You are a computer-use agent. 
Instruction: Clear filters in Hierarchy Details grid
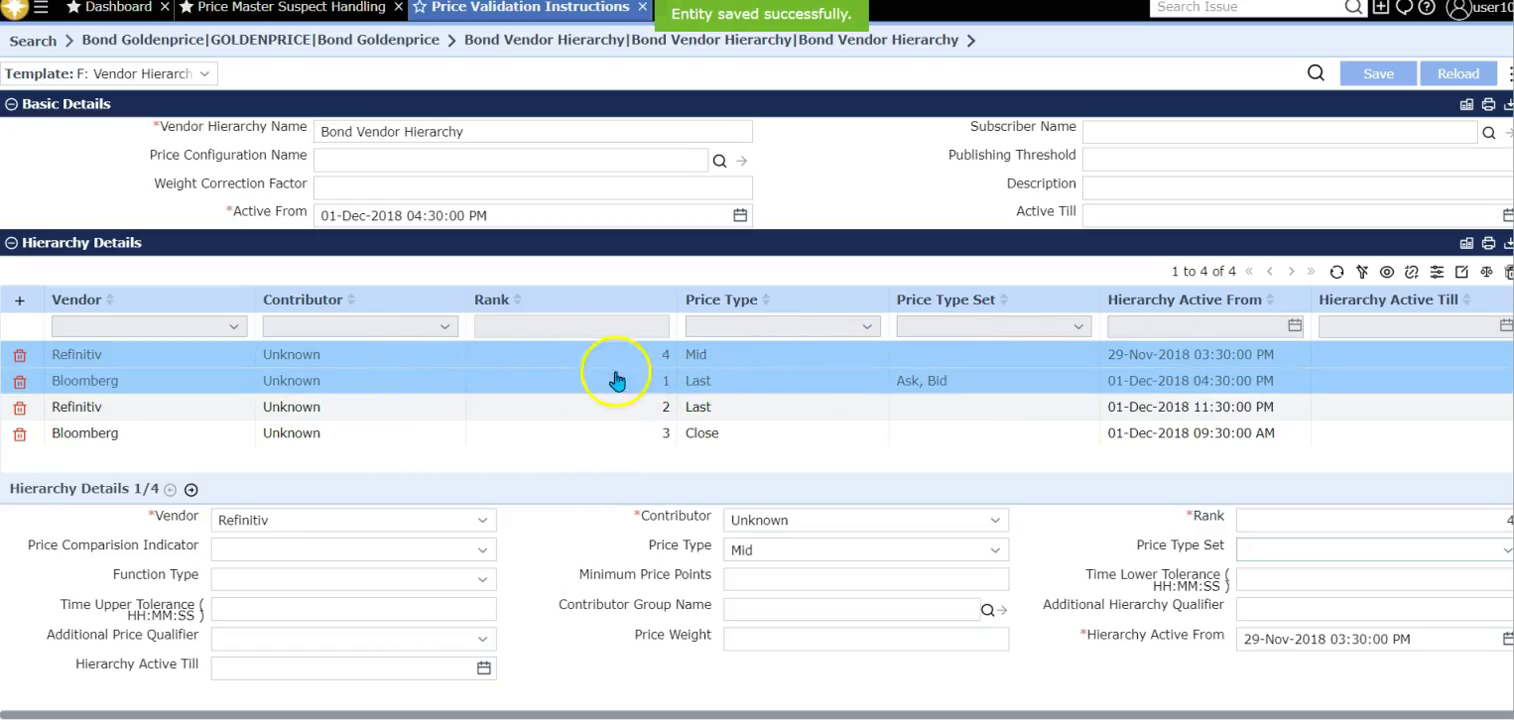1362,272
